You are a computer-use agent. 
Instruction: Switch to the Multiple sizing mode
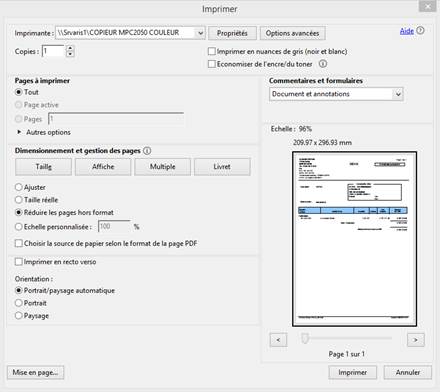(163, 167)
